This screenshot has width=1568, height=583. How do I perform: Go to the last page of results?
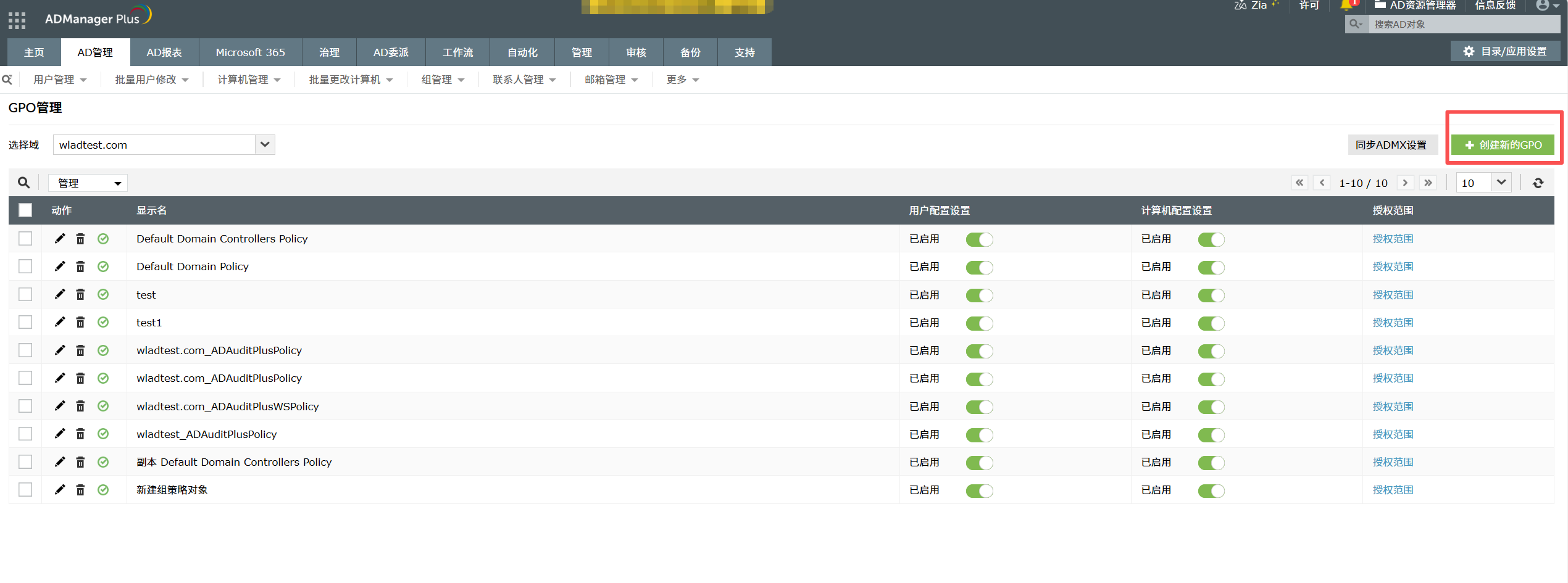click(x=1428, y=183)
